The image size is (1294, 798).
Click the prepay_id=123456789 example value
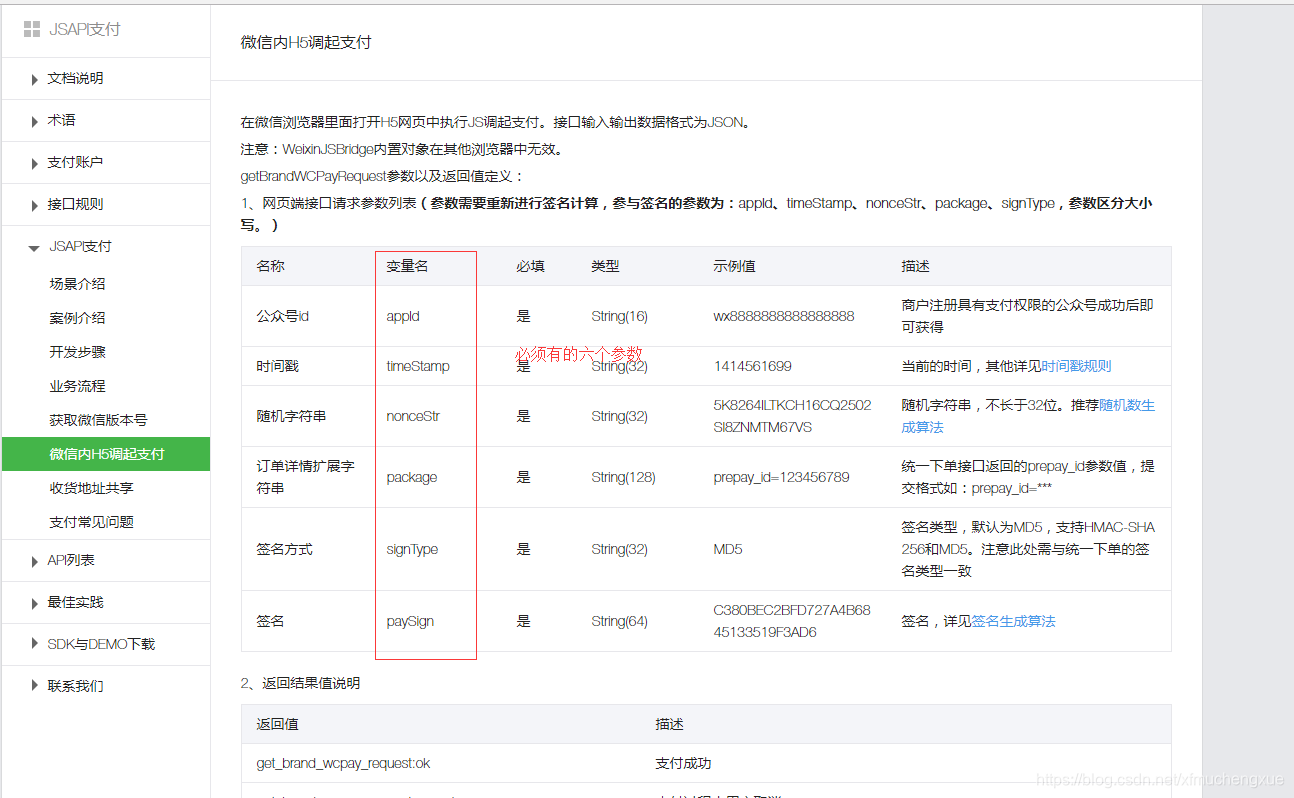tap(781, 477)
